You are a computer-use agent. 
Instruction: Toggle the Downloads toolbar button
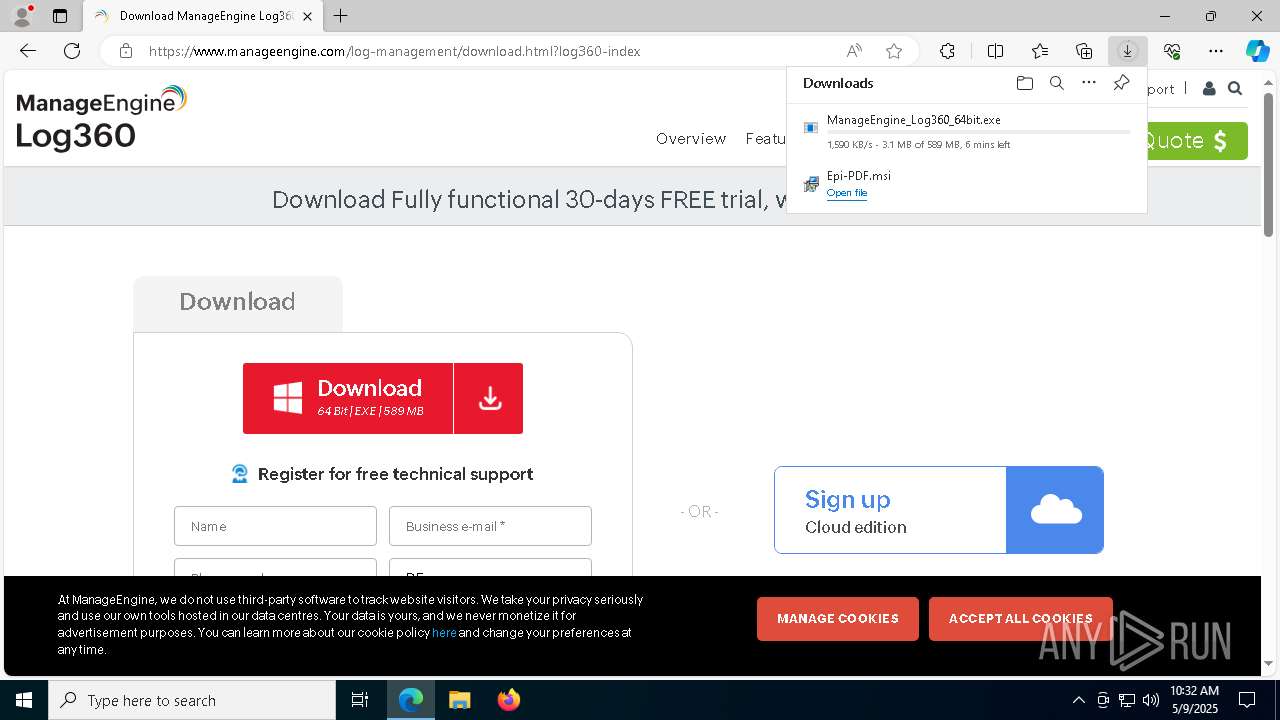tap(1127, 51)
